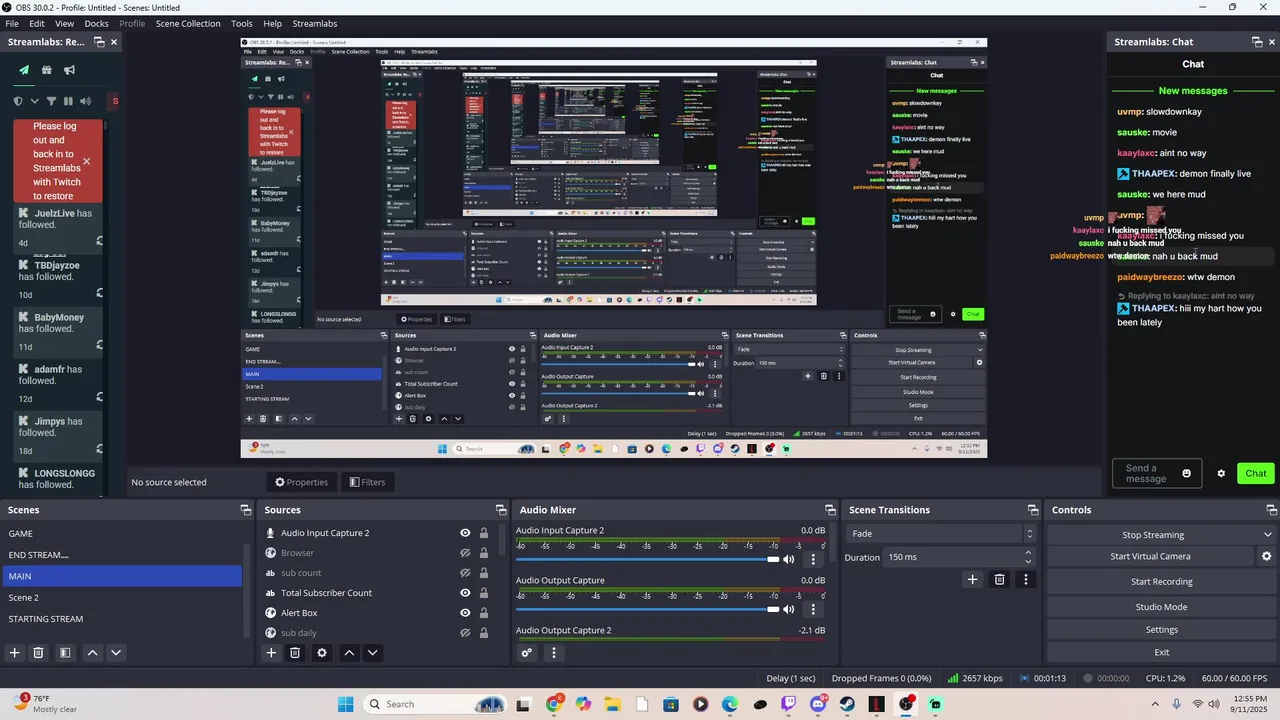This screenshot has height=720, width=1280.
Task: Open the paper plane tab in Streamlabs Recent Events
Action: tap(24, 70)
